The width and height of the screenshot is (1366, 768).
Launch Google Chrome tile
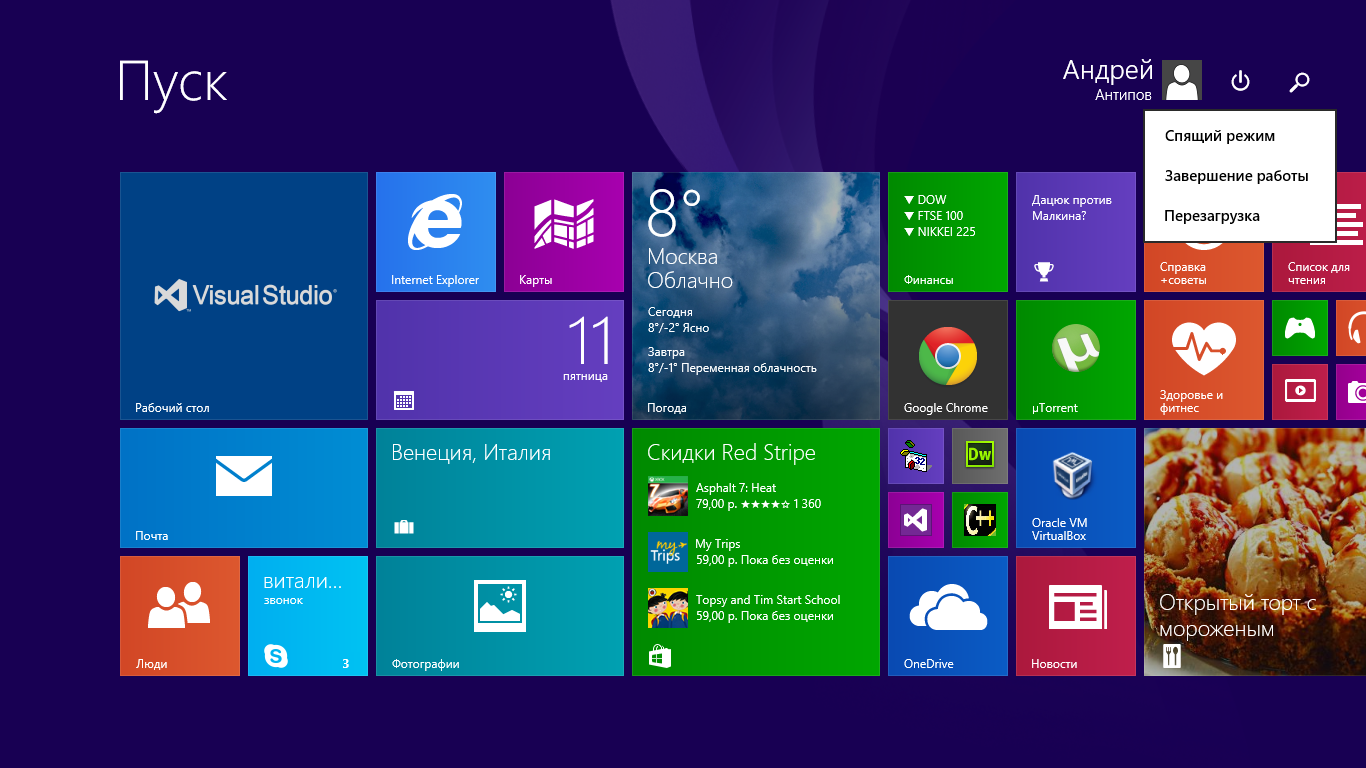coord(947,360)
